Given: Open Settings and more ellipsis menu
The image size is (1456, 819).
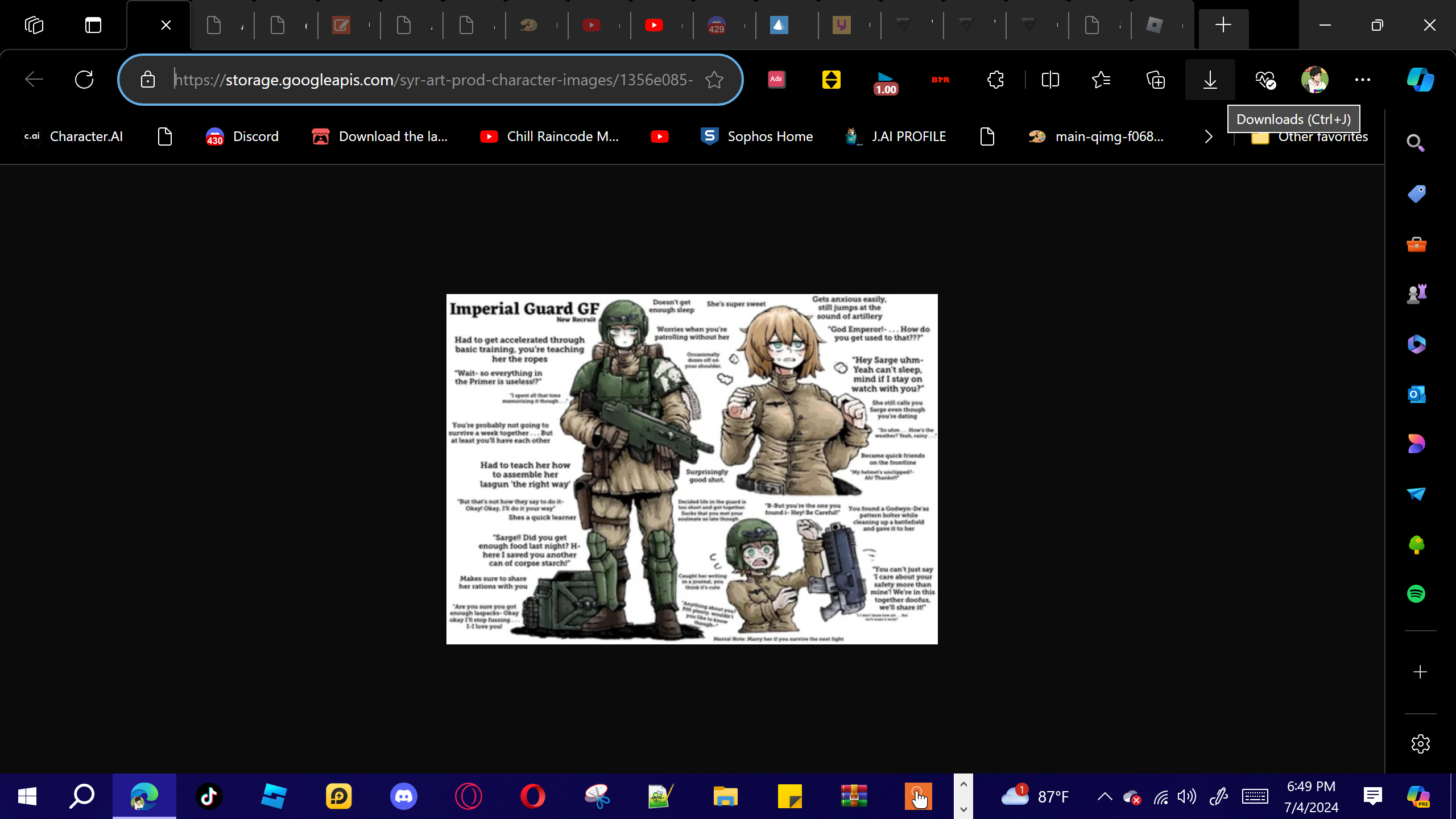Looking at the screenshot, I should [x=1363, y=80].
